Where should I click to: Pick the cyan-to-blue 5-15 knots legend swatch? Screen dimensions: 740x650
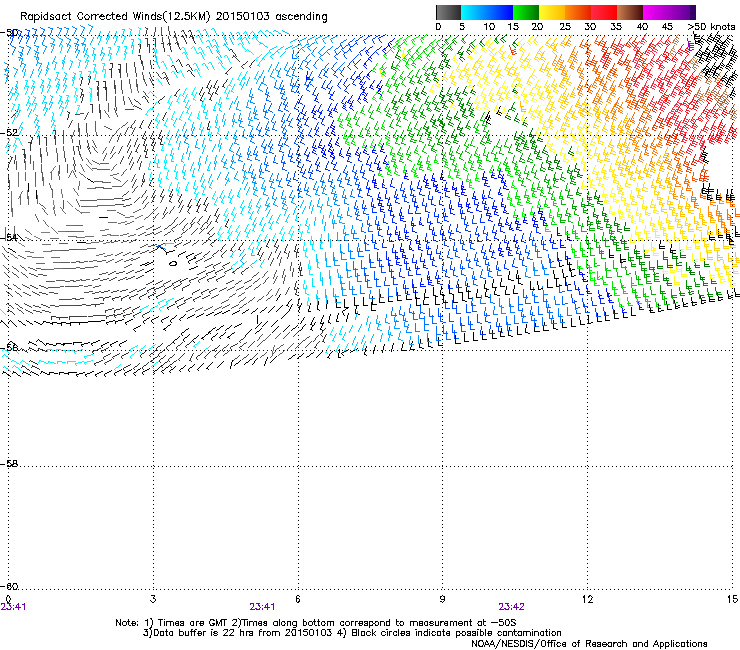487,12
